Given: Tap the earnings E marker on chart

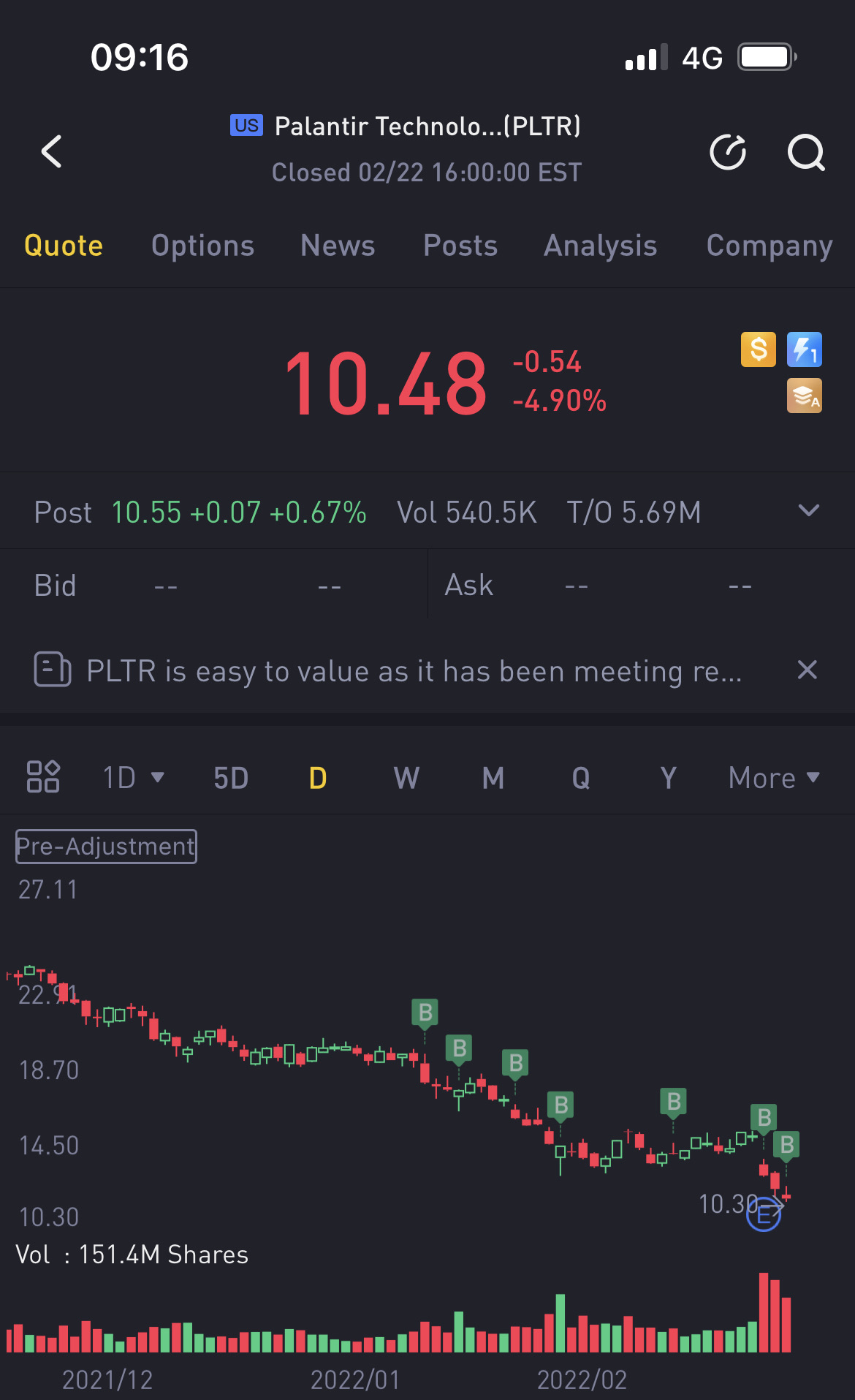Looking at the screenshot, I should pos(764,1214).
